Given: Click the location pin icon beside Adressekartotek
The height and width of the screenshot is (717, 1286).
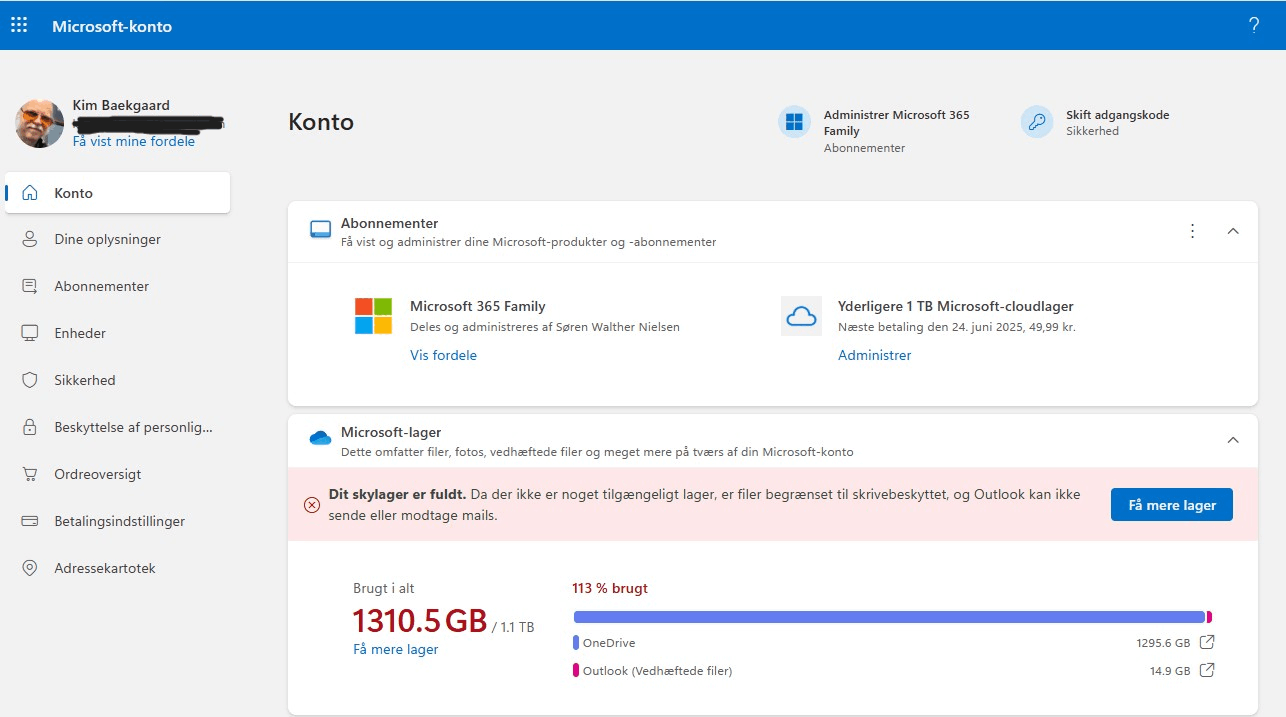Looking at the screenshot, I should (x=30, y=569).
